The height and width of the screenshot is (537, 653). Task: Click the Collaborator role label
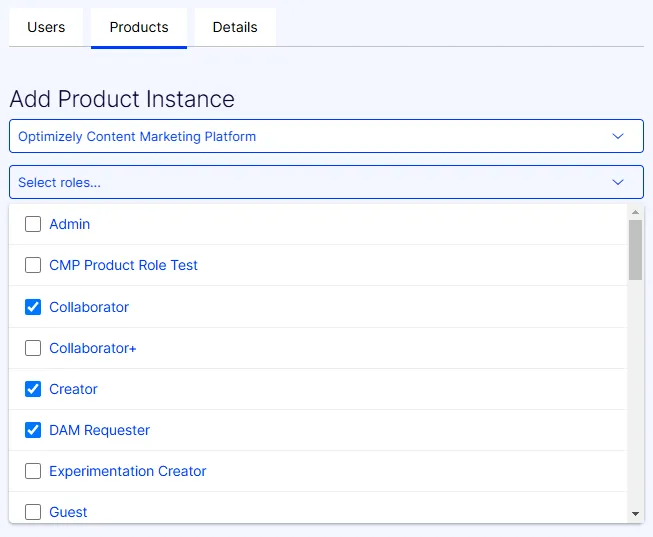tap(89, 307)
